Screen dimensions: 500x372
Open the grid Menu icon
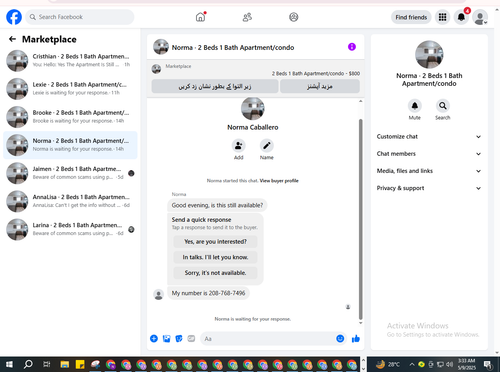click(x=442, y=17)
